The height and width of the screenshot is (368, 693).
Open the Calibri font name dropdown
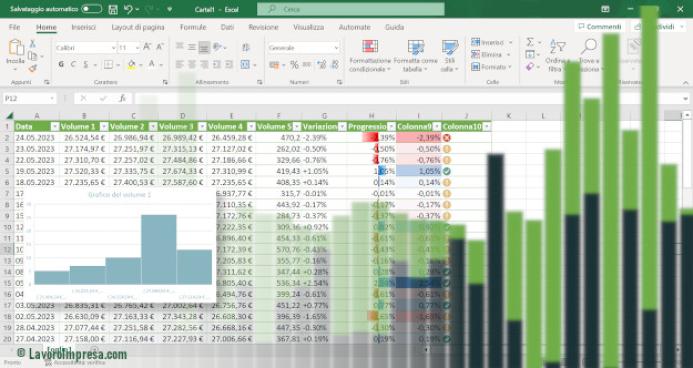click(x=114, y=47)
